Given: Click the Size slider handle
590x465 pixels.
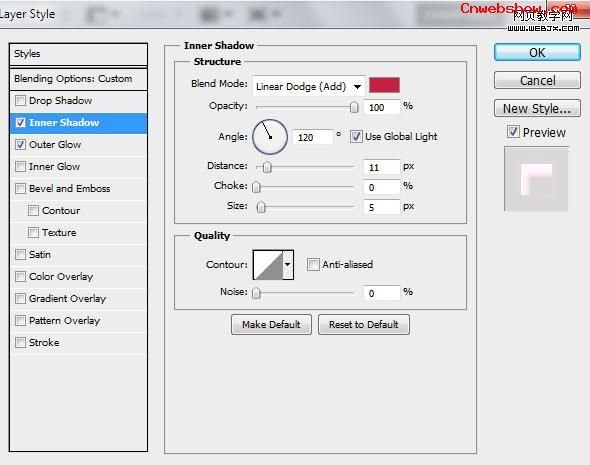Looking at the screenshot, I should 261,207.
